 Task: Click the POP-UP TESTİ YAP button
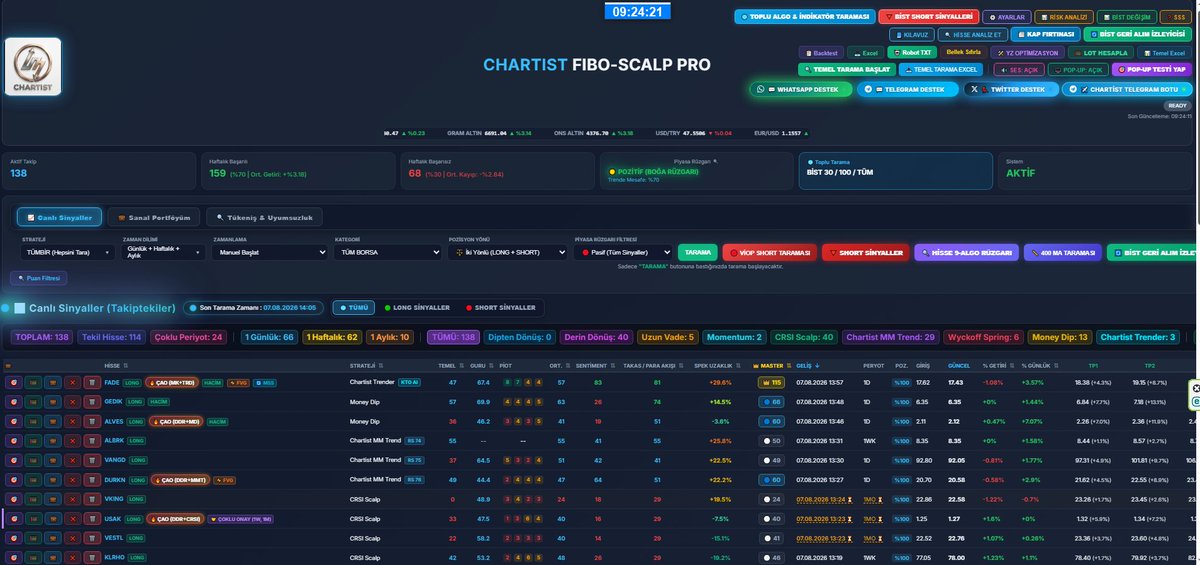pos(1153,69)
